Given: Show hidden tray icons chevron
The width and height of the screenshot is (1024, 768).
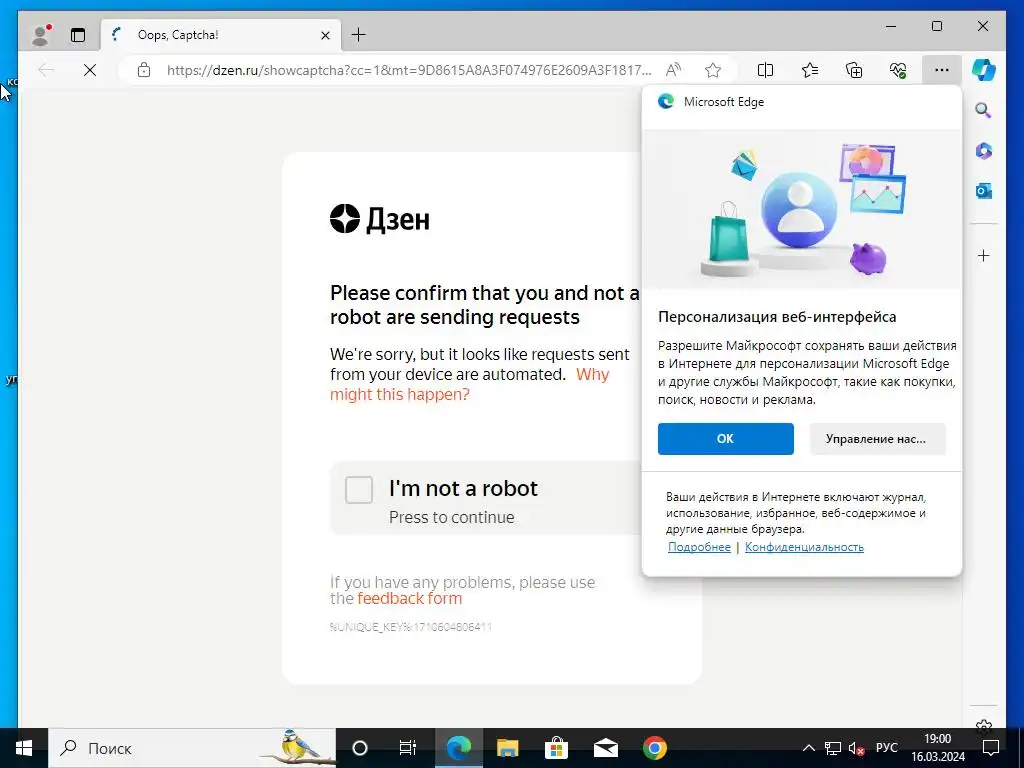Looking at the screenshot, I should pyautogui.click(x=808, y=748).
